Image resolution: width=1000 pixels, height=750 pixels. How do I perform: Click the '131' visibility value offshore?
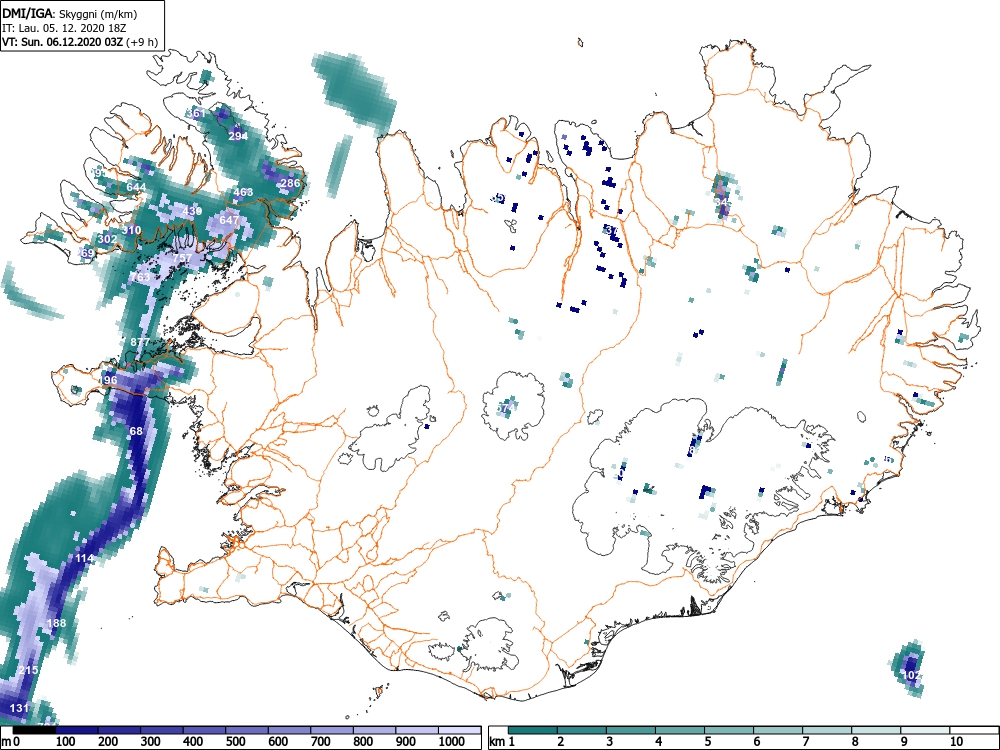[x=19, y=708]
